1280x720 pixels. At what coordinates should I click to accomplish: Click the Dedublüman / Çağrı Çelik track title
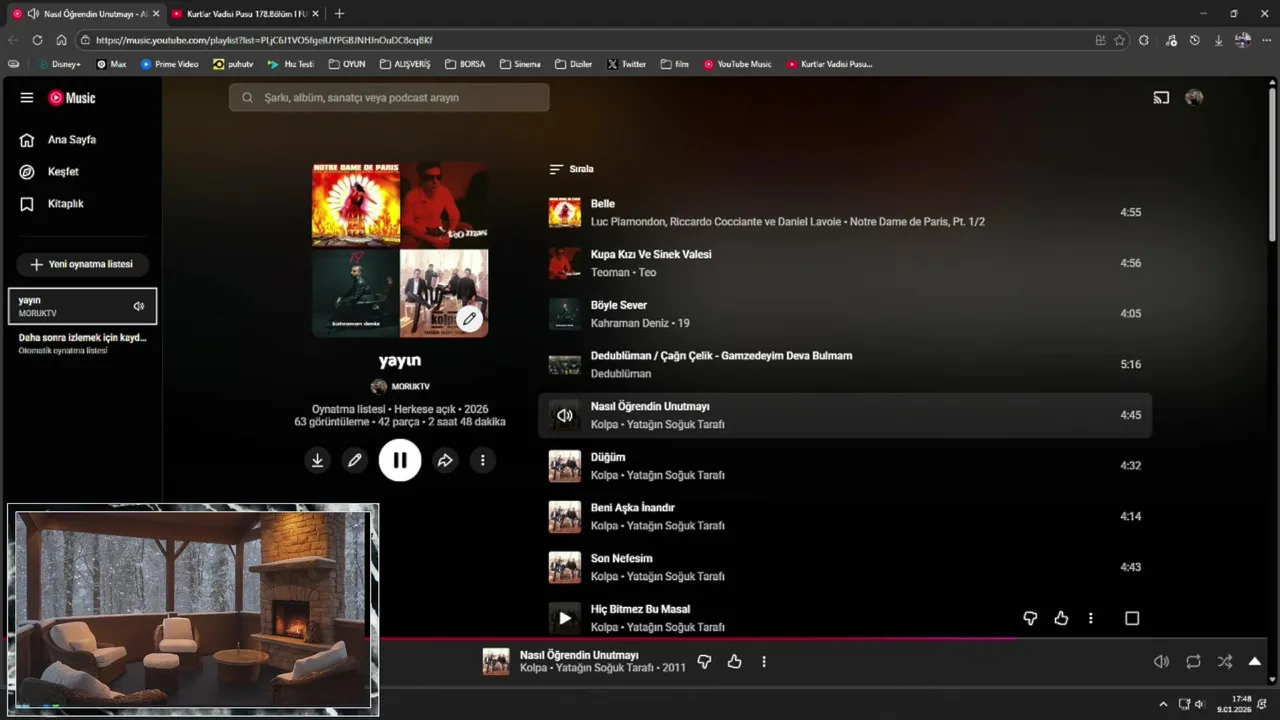click(x=721, y=355)
